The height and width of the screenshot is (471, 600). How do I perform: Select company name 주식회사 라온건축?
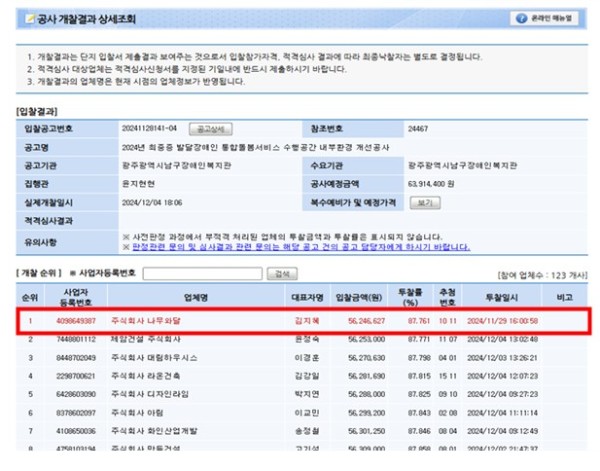[146, 376]
